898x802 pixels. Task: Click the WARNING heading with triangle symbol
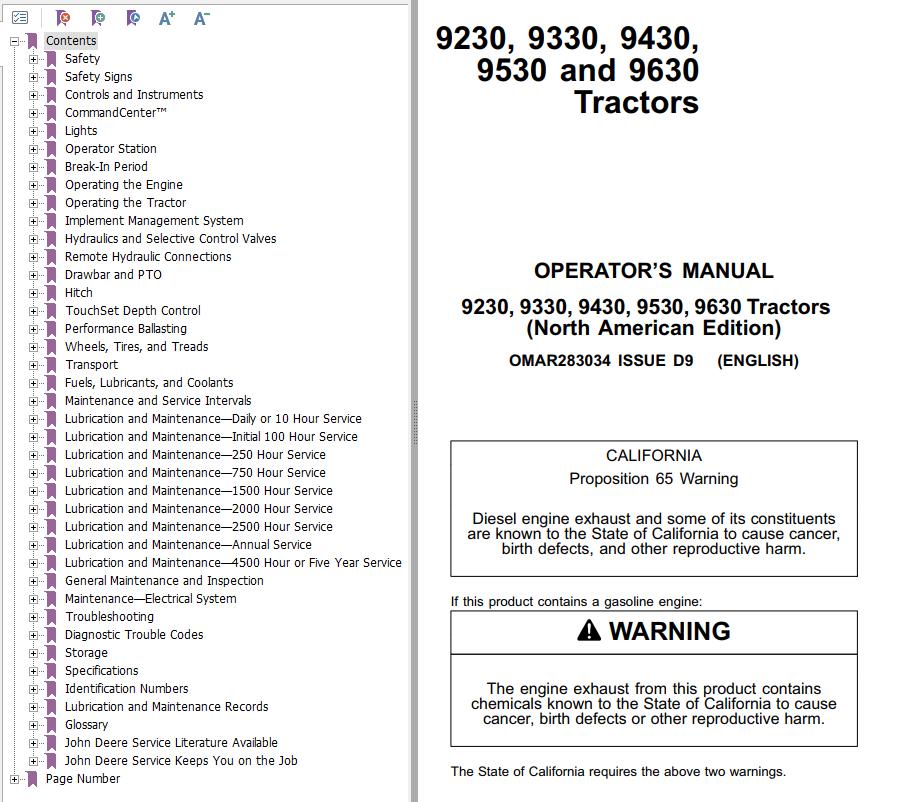click(x=653, y=631)
